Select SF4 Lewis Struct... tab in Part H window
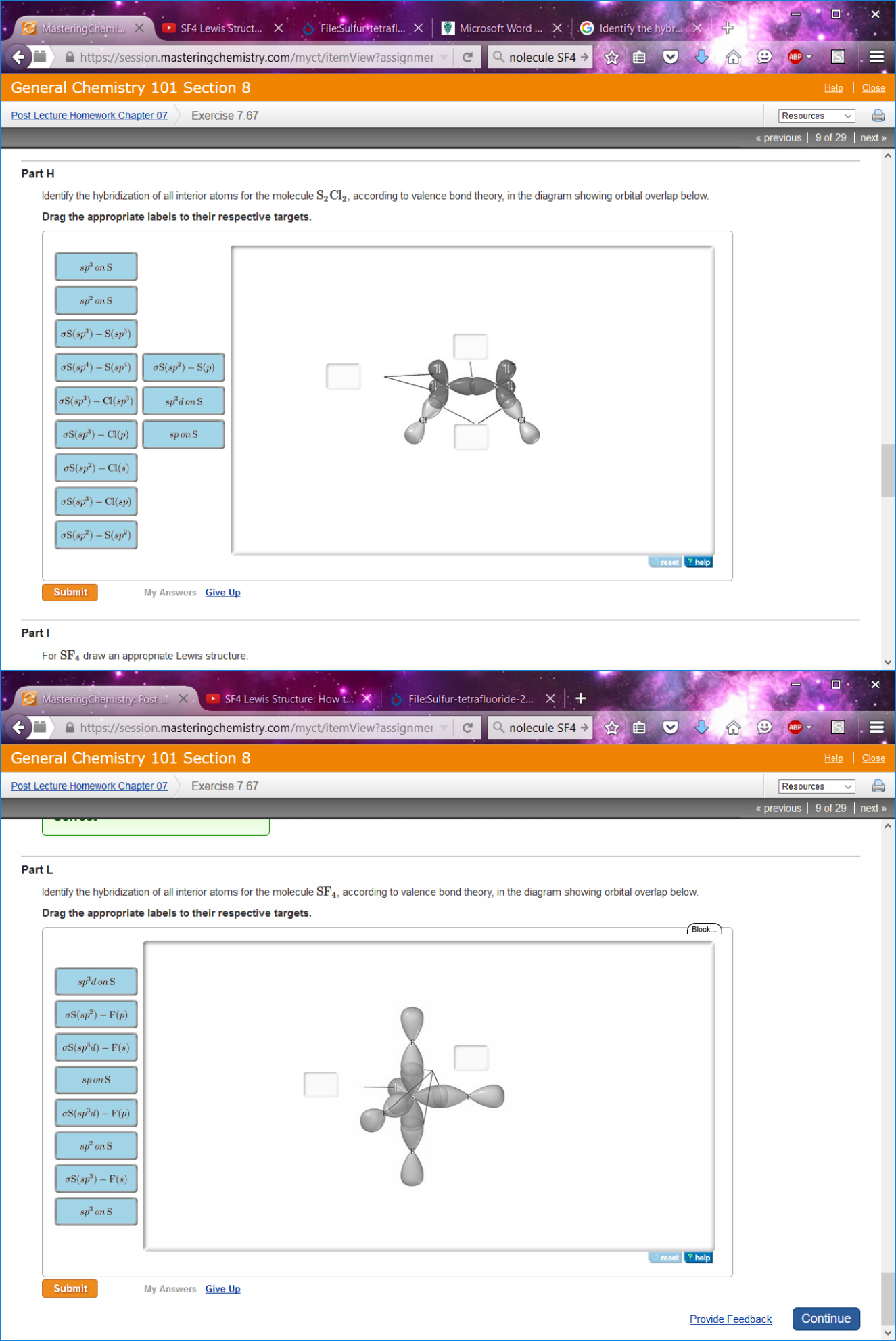The image size is (896, 1341). pyautogui.click(x=222, y=28)
